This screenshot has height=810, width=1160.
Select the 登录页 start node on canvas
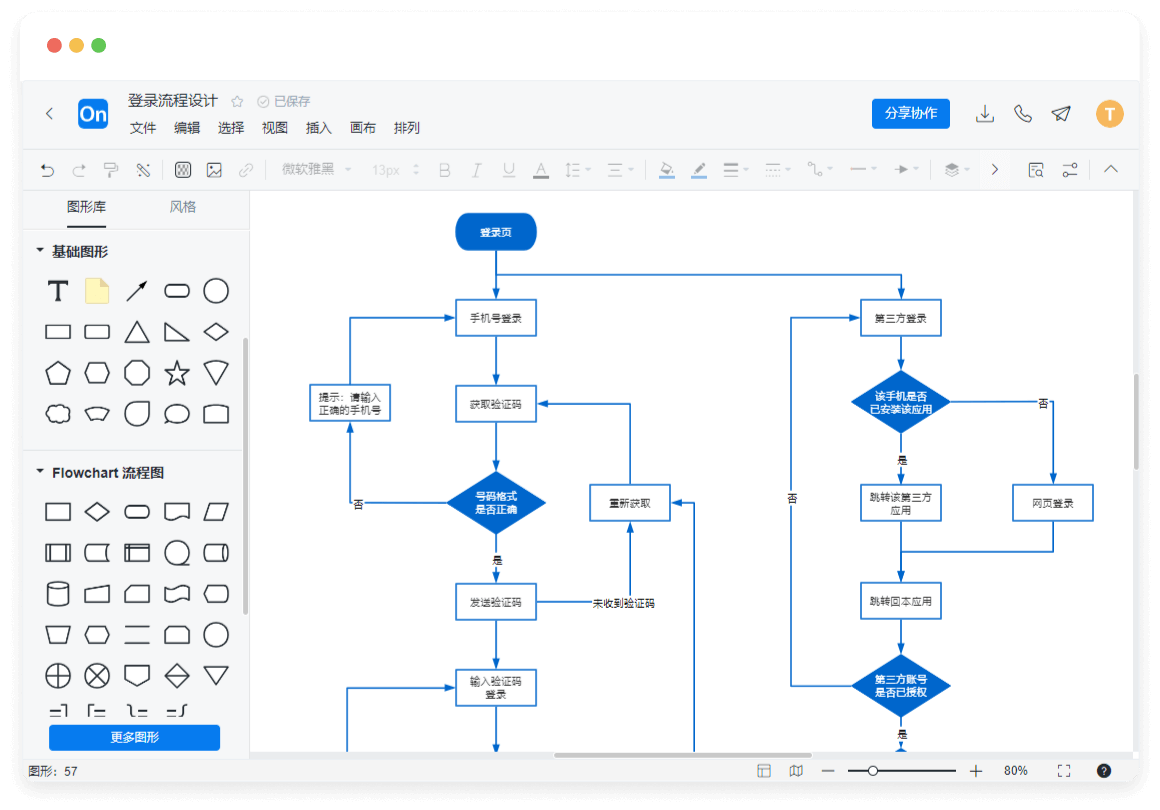pyautogui.click(x=496, y=232)
